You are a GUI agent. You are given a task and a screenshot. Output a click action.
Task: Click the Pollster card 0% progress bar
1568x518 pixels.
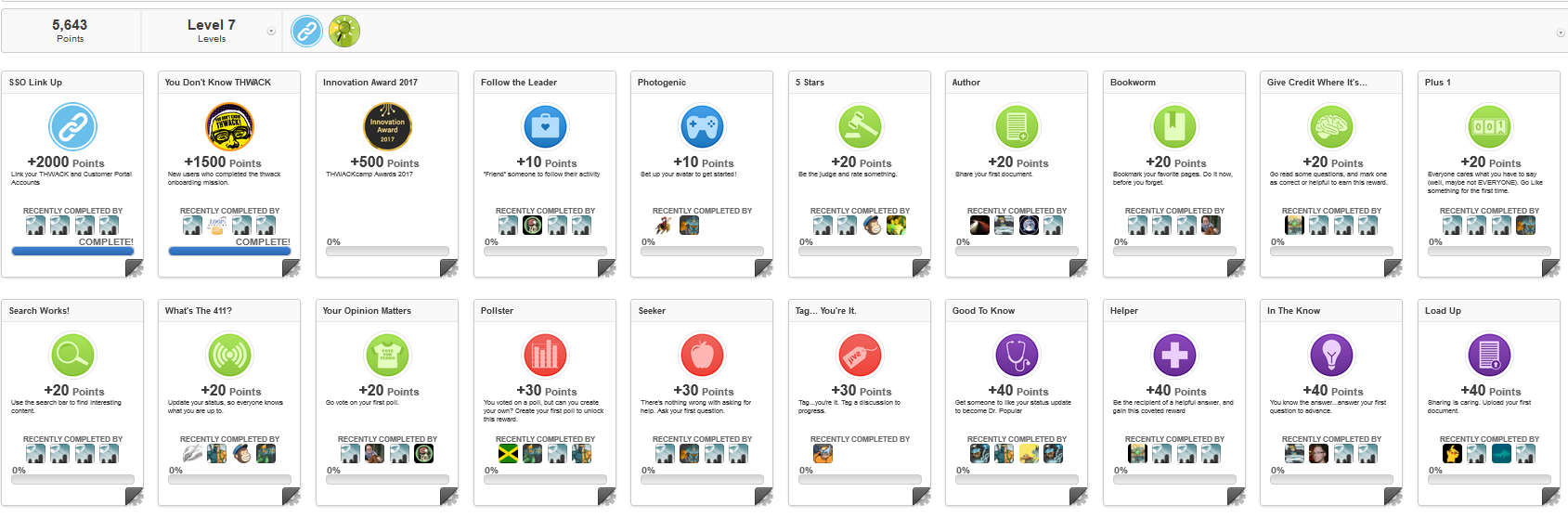click(x=545, y=479)
